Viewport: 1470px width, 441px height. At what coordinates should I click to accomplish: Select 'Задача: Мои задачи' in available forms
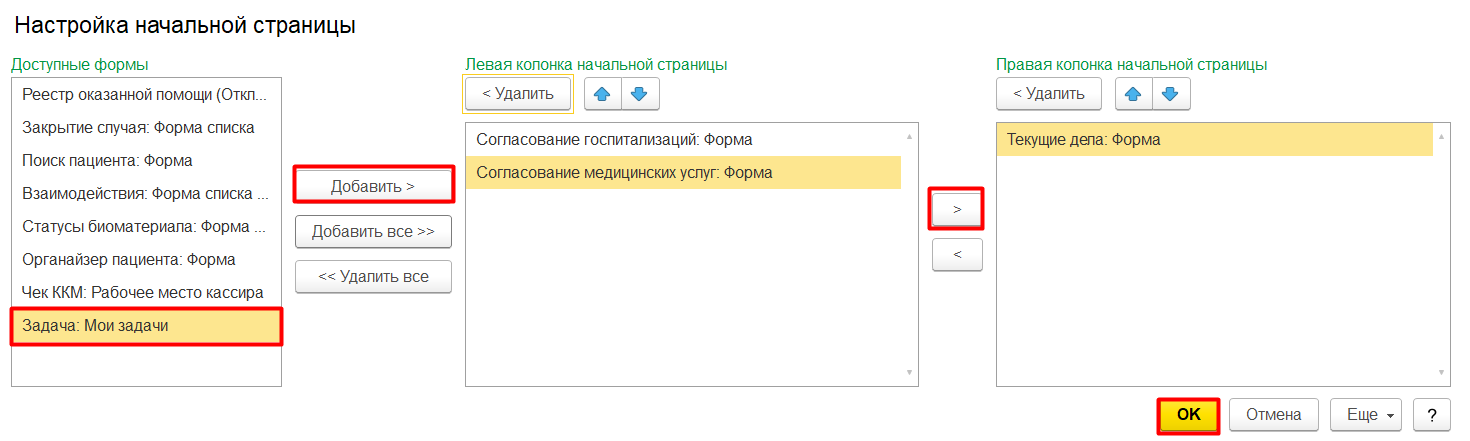pos(146,326)
